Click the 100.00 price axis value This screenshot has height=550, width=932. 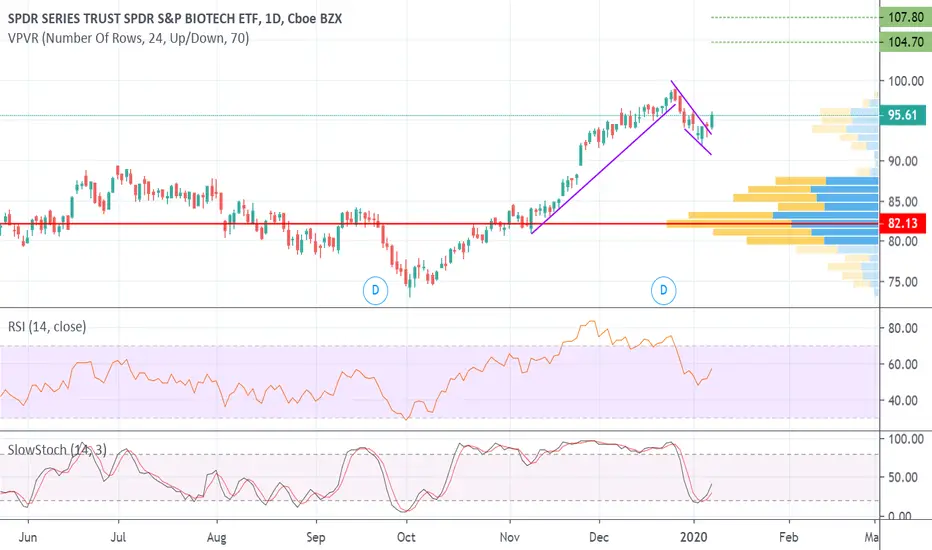pyautogui.click(x=906, y=81)
